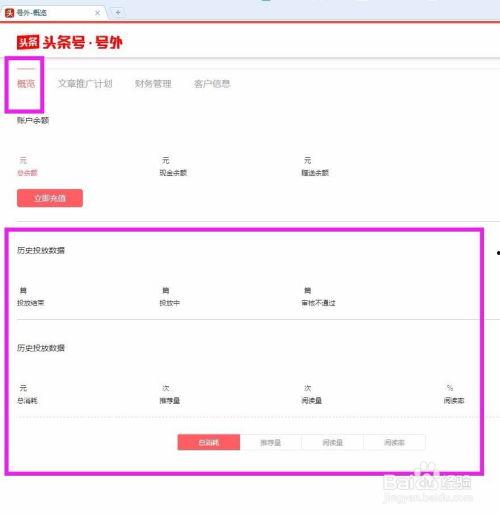Switch to the 文章推广计划 tab
This screenshot has width=500, height=515.
[85, 84]
